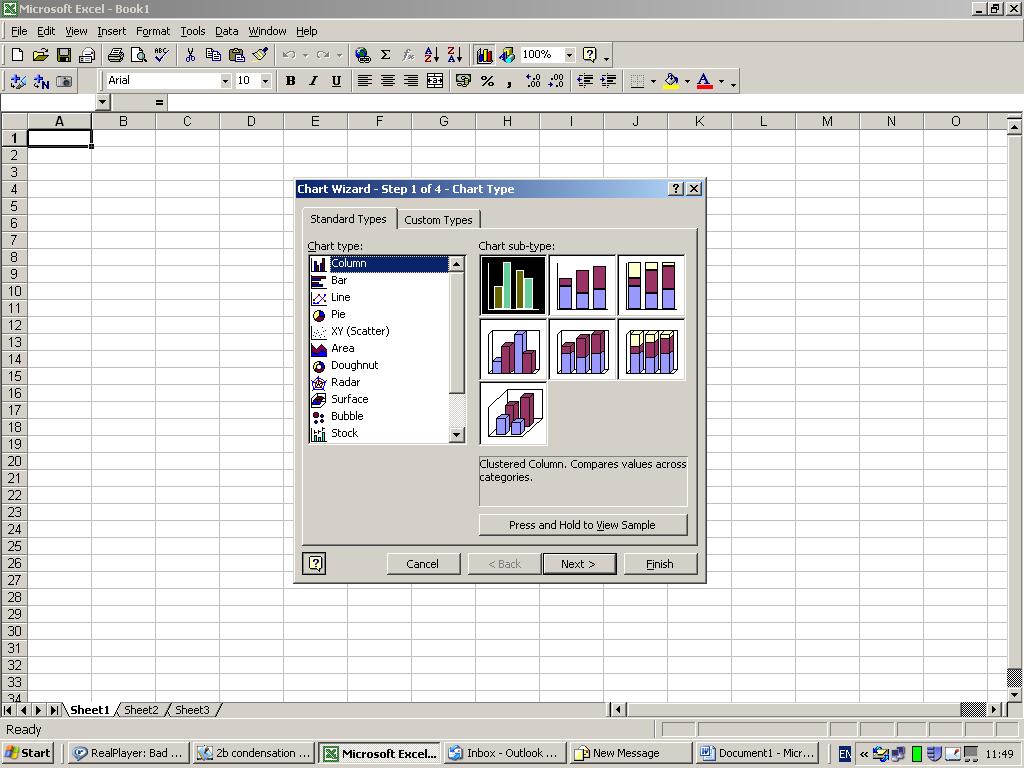Screen dimensions: 1024x768
Task: Open the Chart Wizard toolbar icon
Action: point(485,55)
